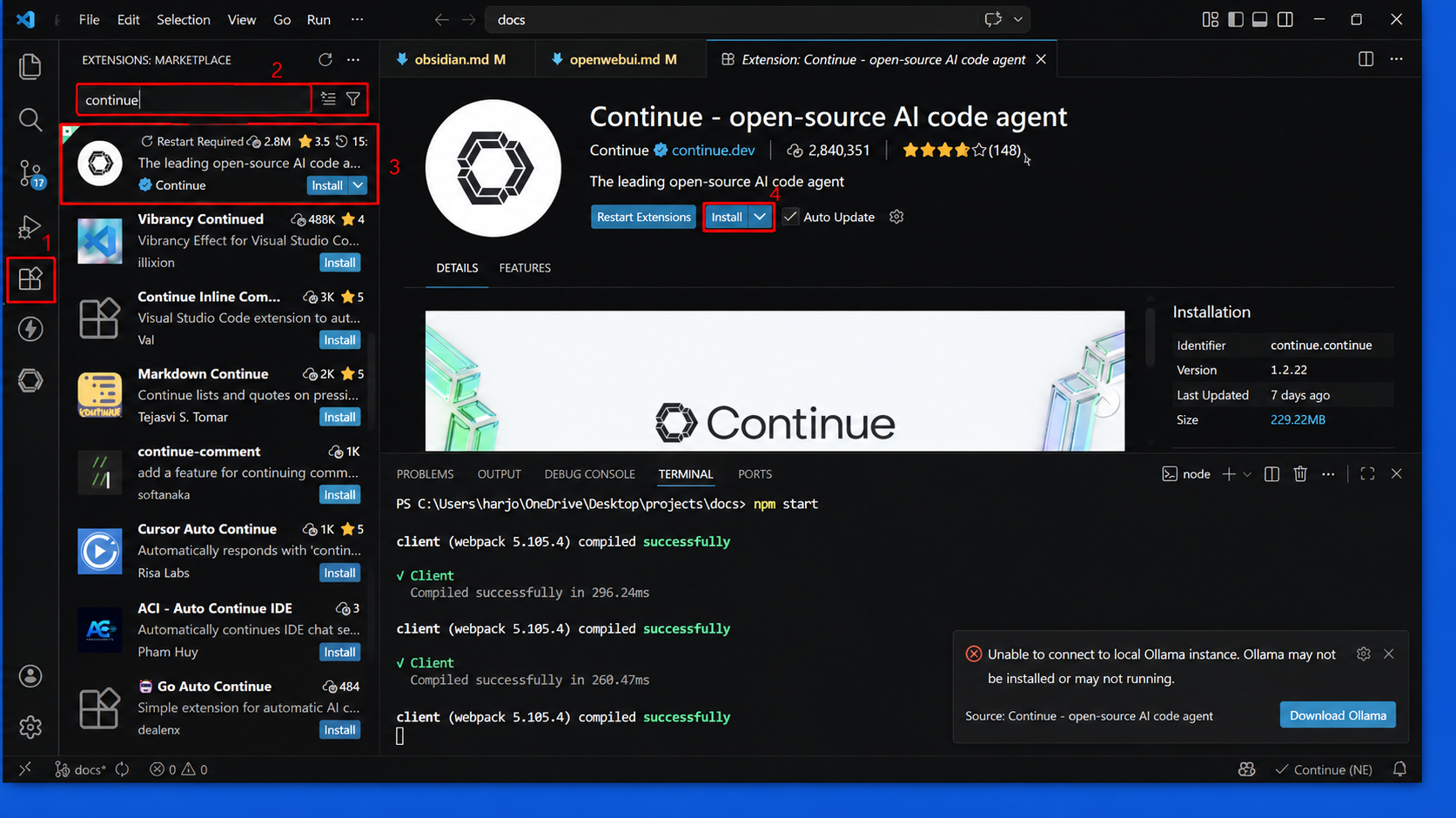Switch to the DEBUG CONSOLE tab
The image size is (1456, 818).
pyautogui.click(x=590, y=474)
